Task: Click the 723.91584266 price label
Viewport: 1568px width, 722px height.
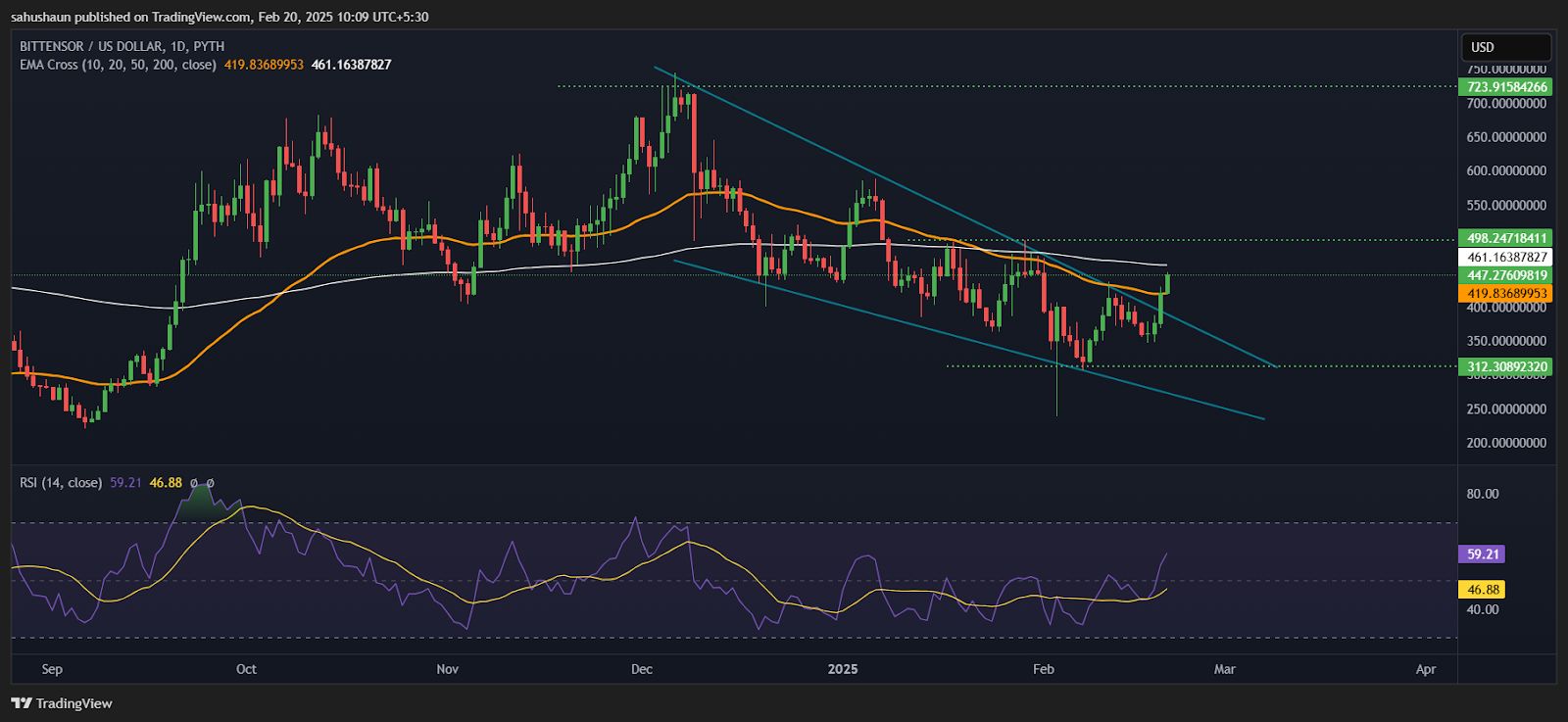Action: (x=1506, y=87)
